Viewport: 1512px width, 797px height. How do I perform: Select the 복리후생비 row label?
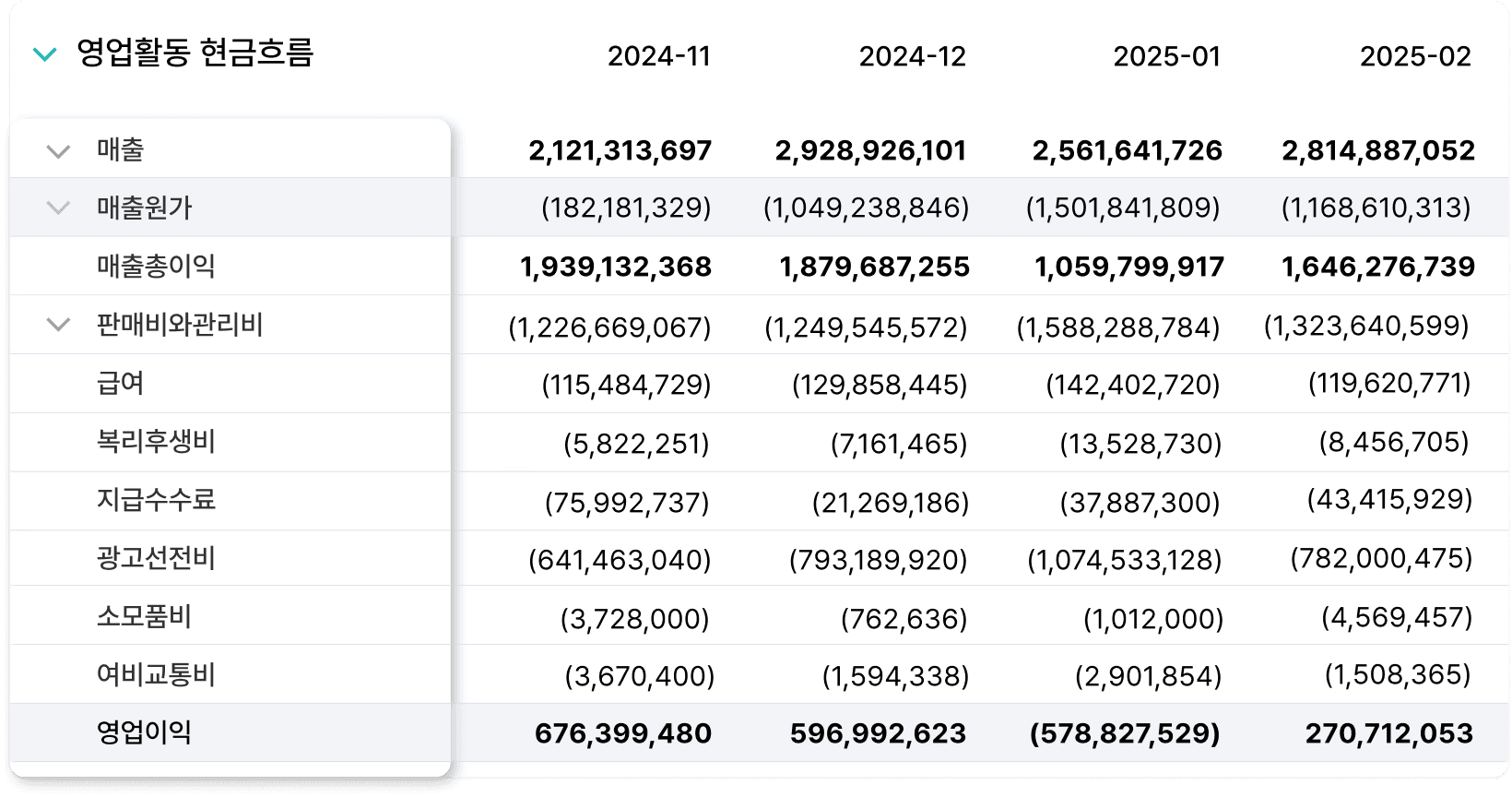tap(156, 442)
